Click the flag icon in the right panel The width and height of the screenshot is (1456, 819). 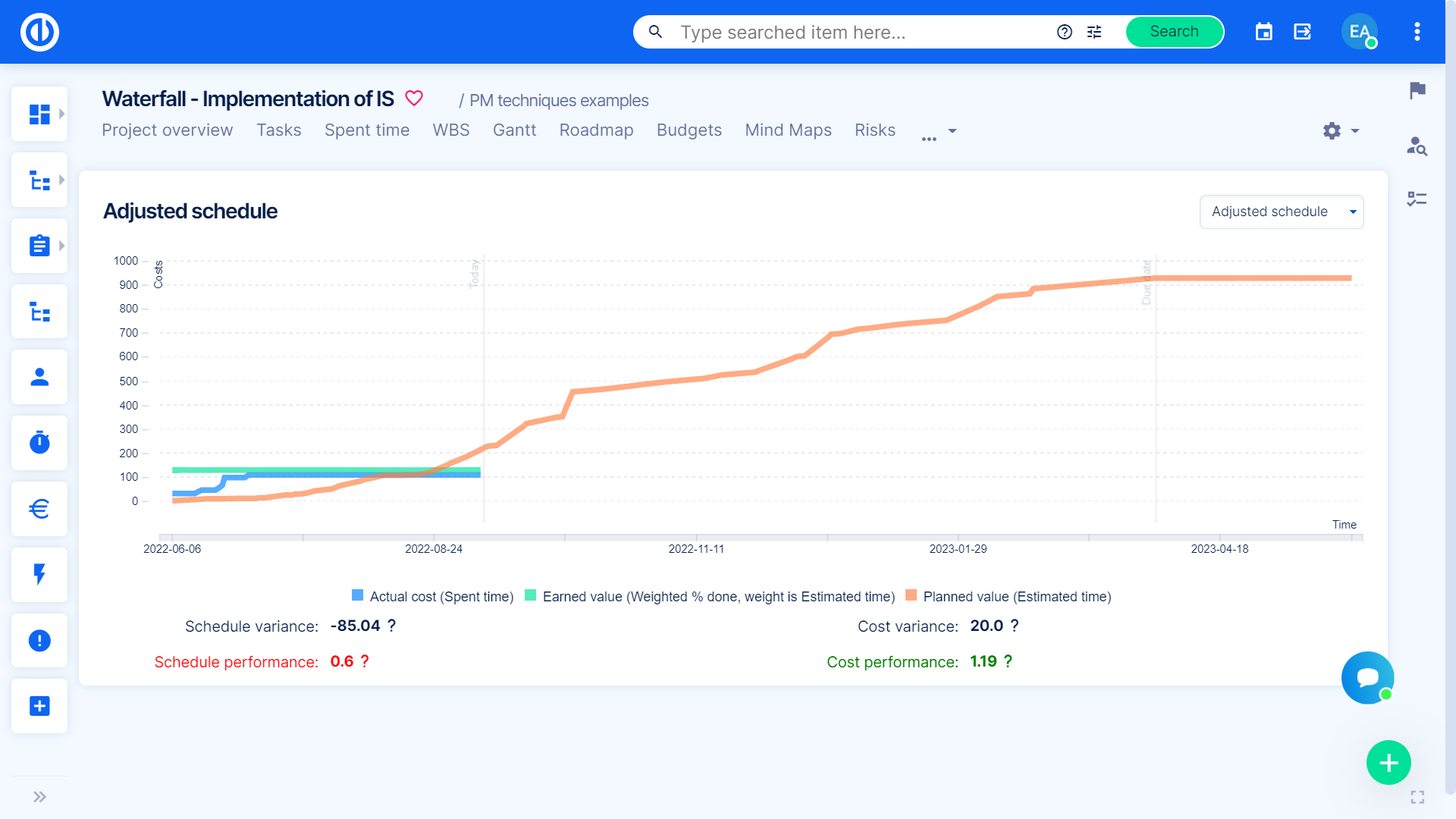tap(1417, 90)
